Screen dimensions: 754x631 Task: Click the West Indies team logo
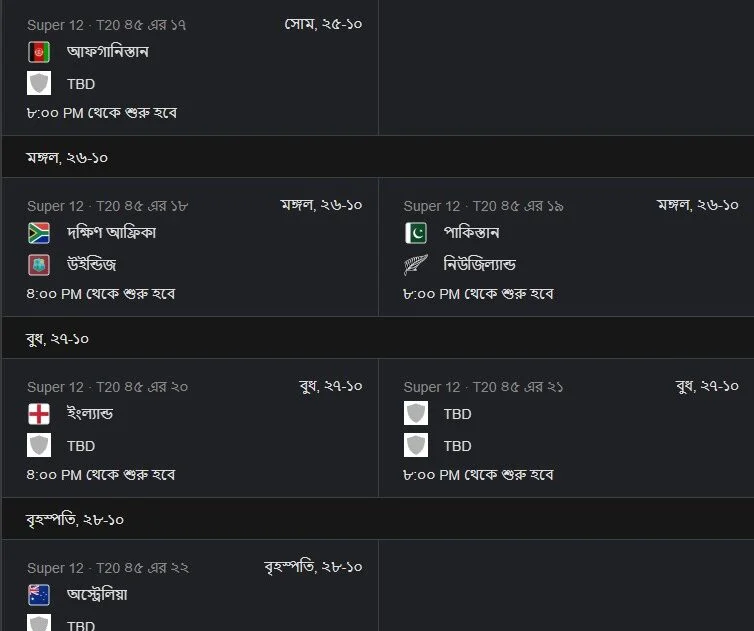pyautogui.click(x=39, y=265)
